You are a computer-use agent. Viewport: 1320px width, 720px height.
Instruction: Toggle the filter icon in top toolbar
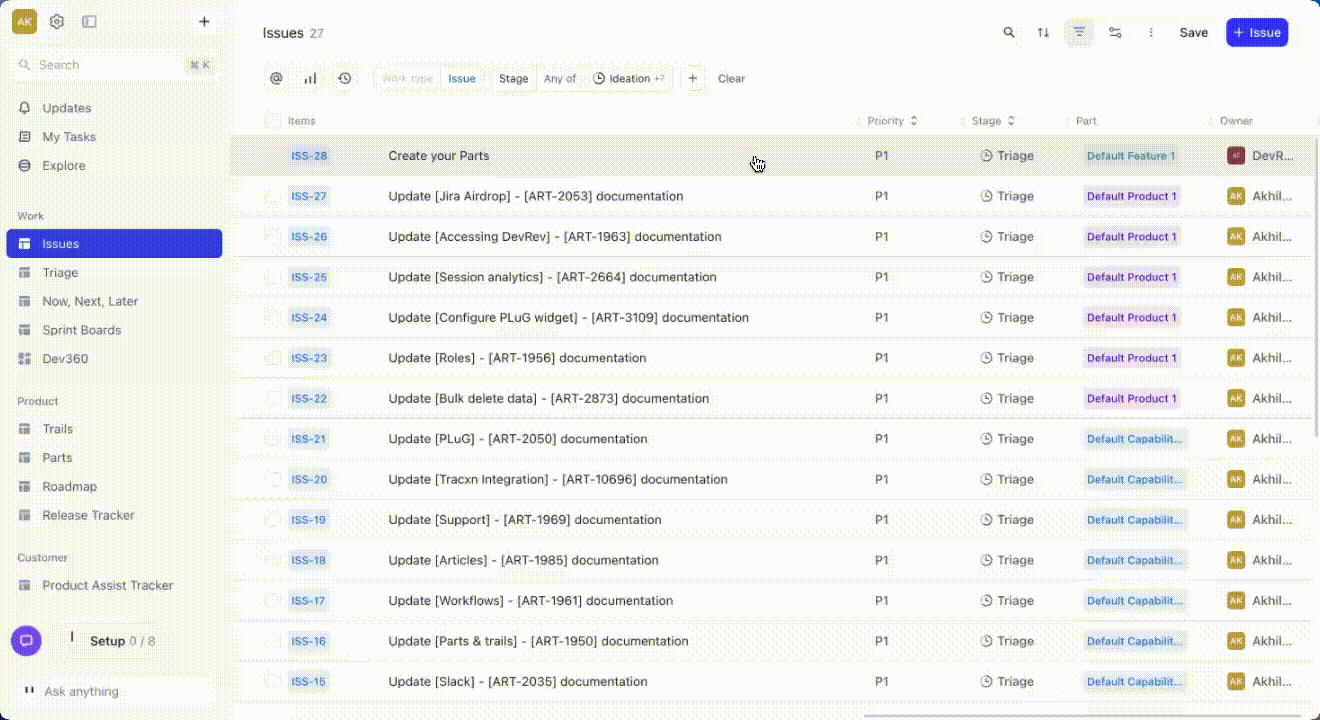tap(1079, 33)
